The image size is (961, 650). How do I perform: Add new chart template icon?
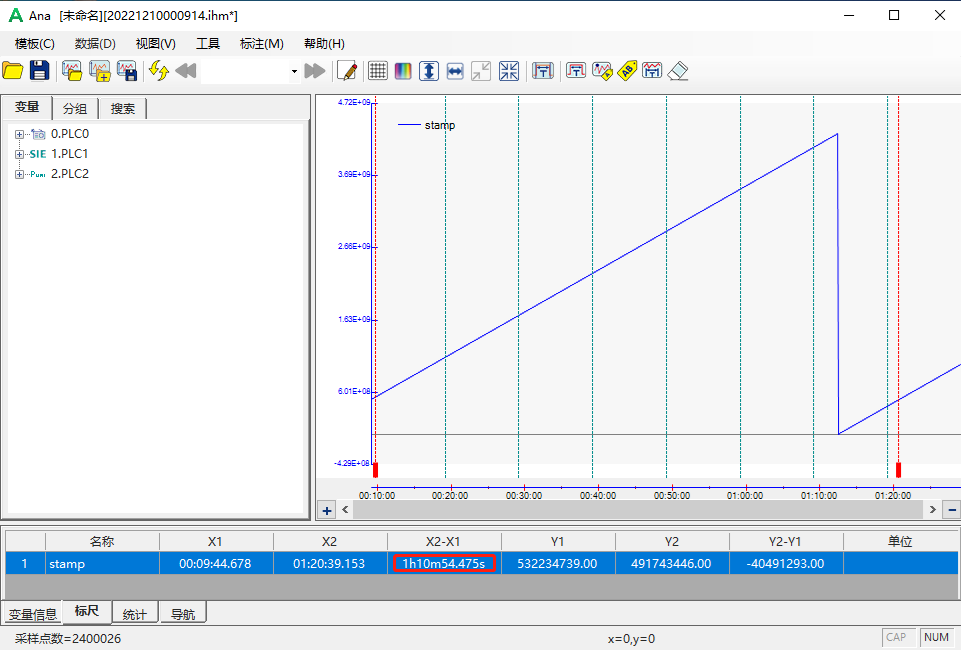click(100, 71)
